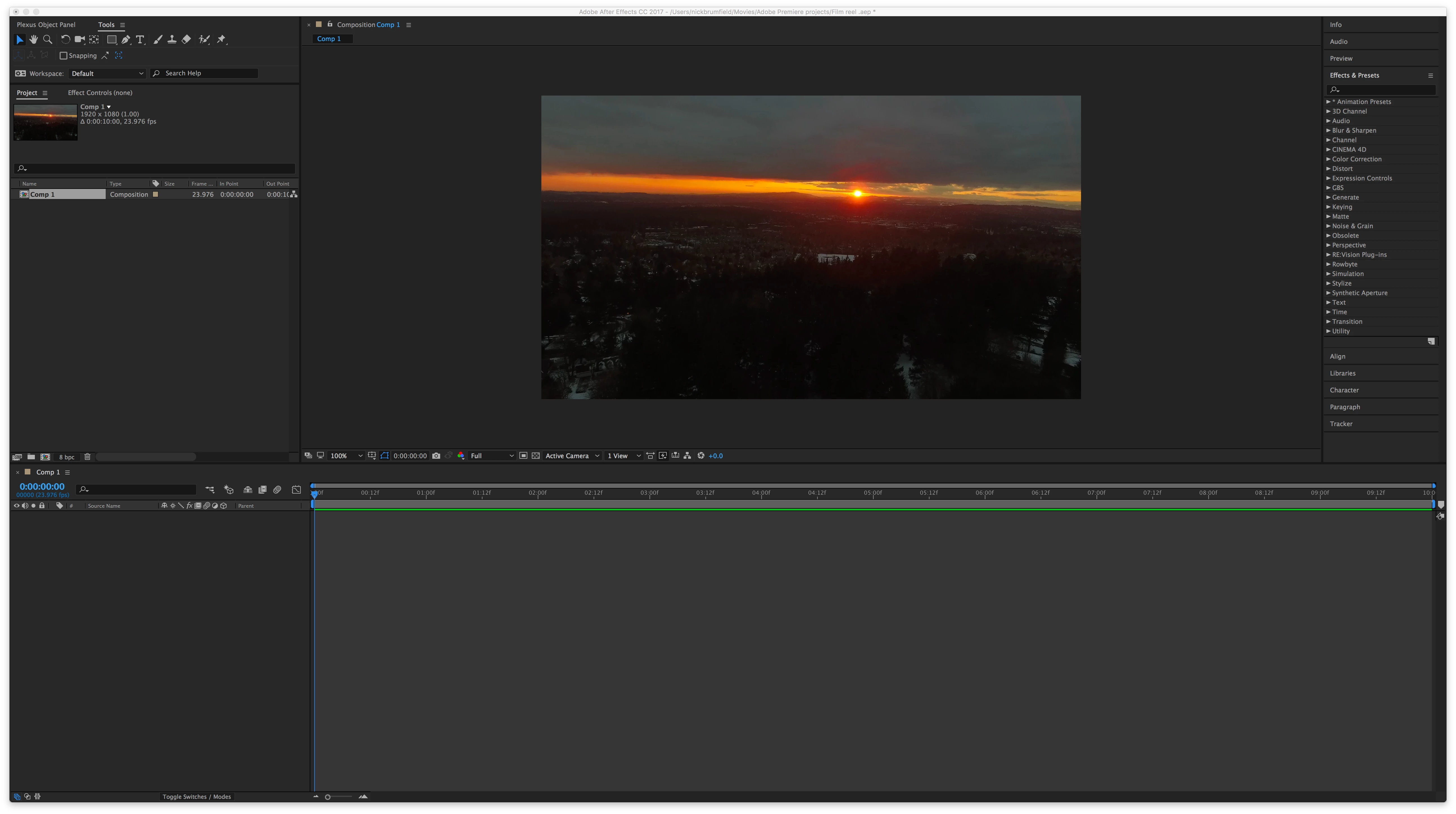Click Toggle Switches / Modes button
This screenshot has width=1456, height=814.
[x=197, y=797]
